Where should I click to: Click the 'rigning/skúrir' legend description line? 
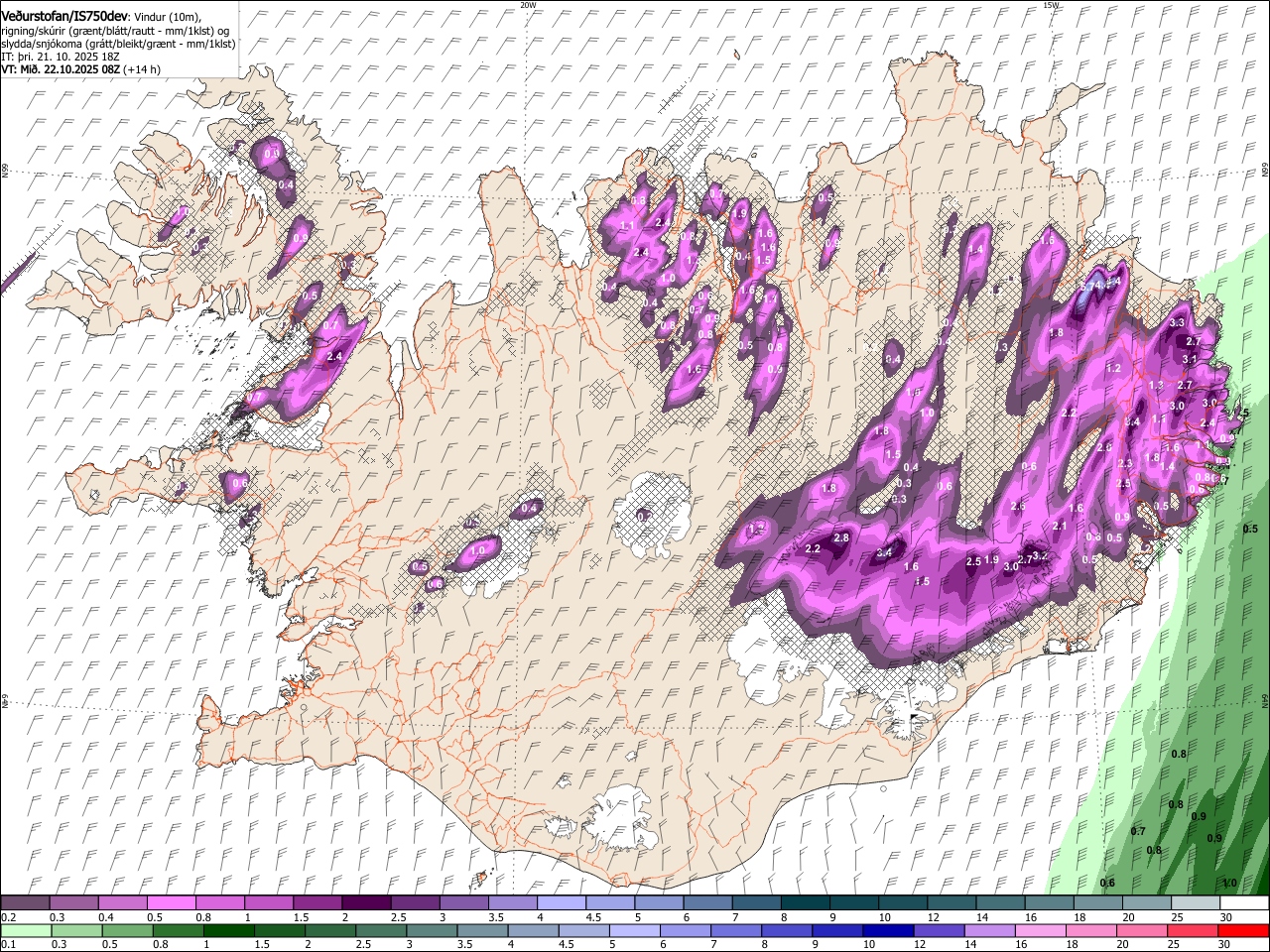coord(115,31)
